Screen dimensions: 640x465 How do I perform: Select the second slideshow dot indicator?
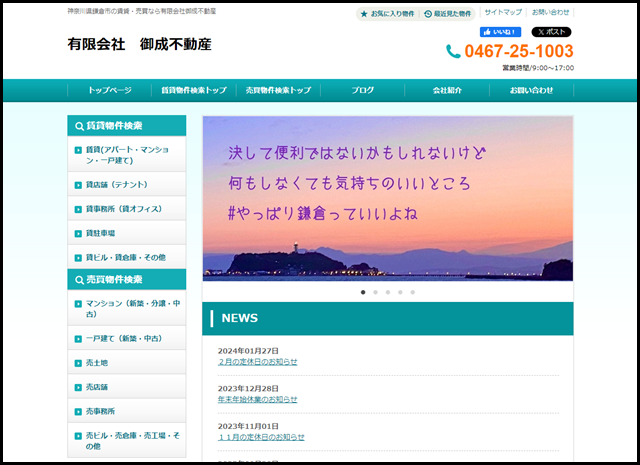pos(376,292)
